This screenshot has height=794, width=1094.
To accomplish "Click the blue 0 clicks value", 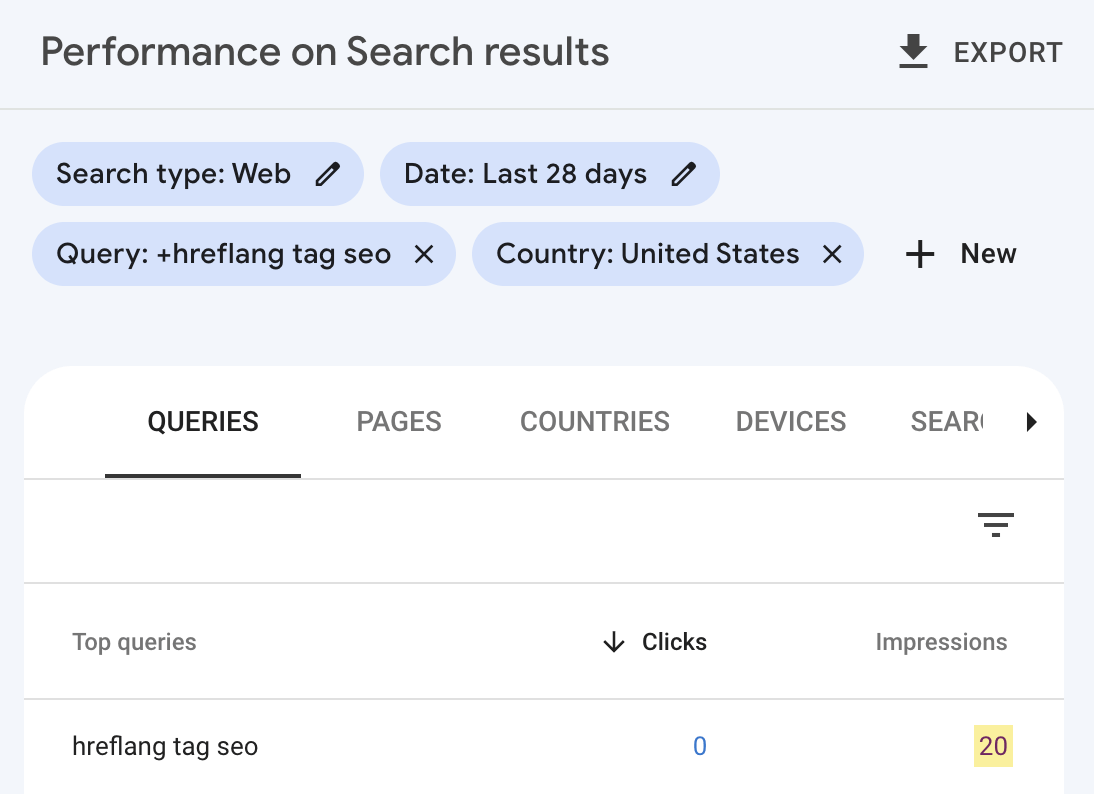I will (x=700, y=746).
